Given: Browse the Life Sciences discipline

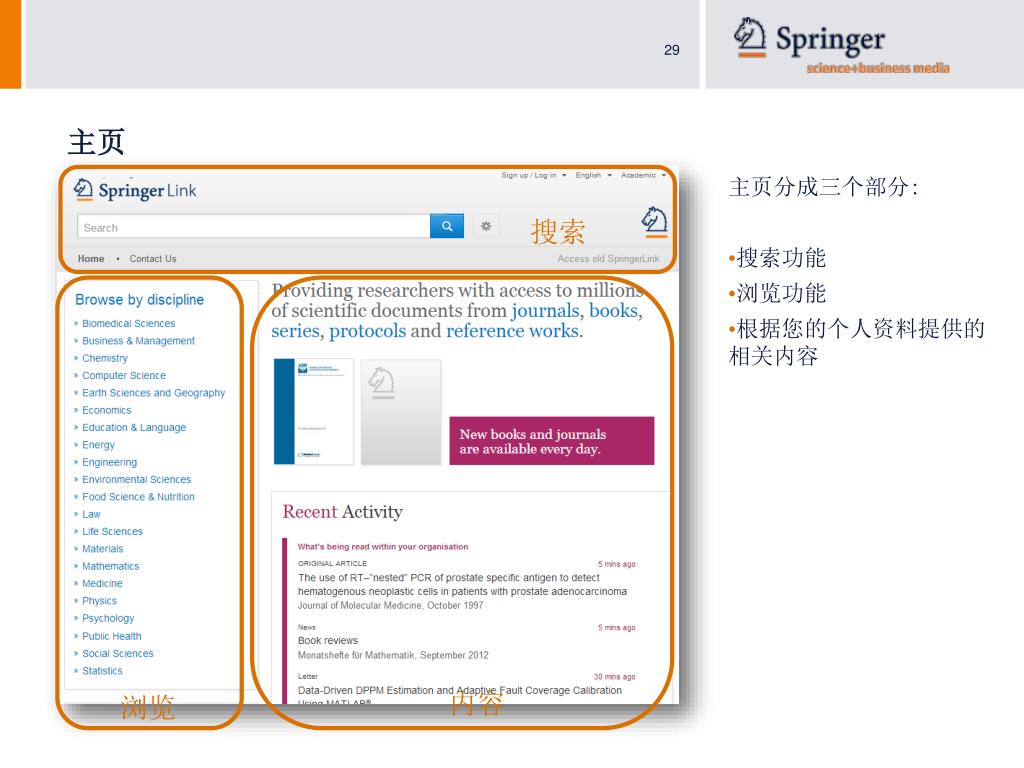Looking at the screenshot, I should (x=112, y=532).
